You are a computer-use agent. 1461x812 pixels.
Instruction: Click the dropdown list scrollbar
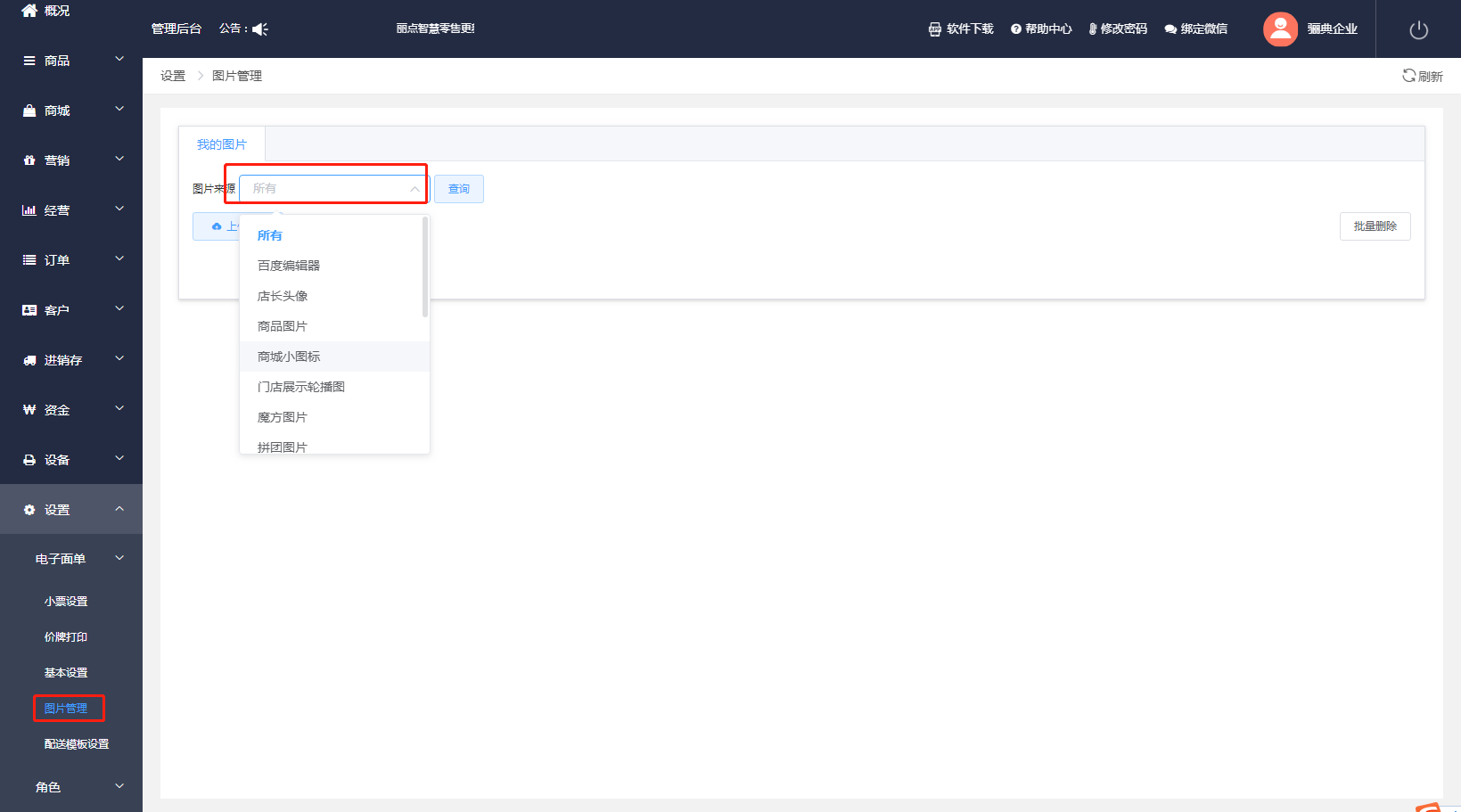pyautogui.click(x=425, y=267)
